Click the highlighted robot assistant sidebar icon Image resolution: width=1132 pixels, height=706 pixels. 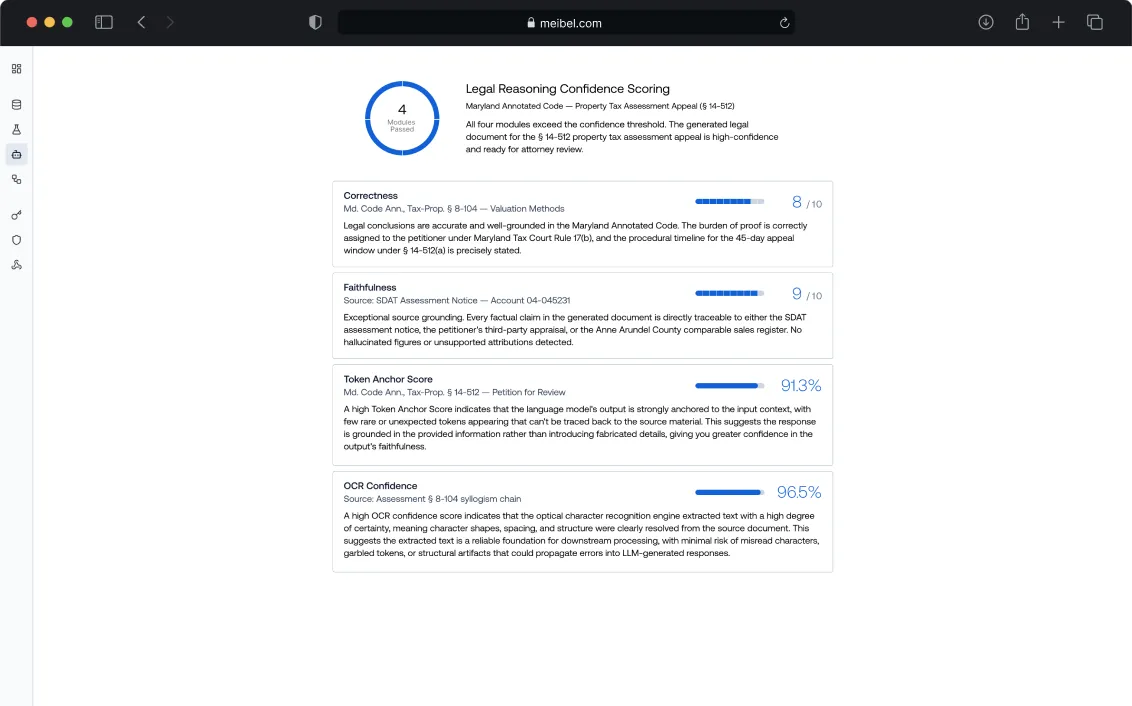pos(16,154)
